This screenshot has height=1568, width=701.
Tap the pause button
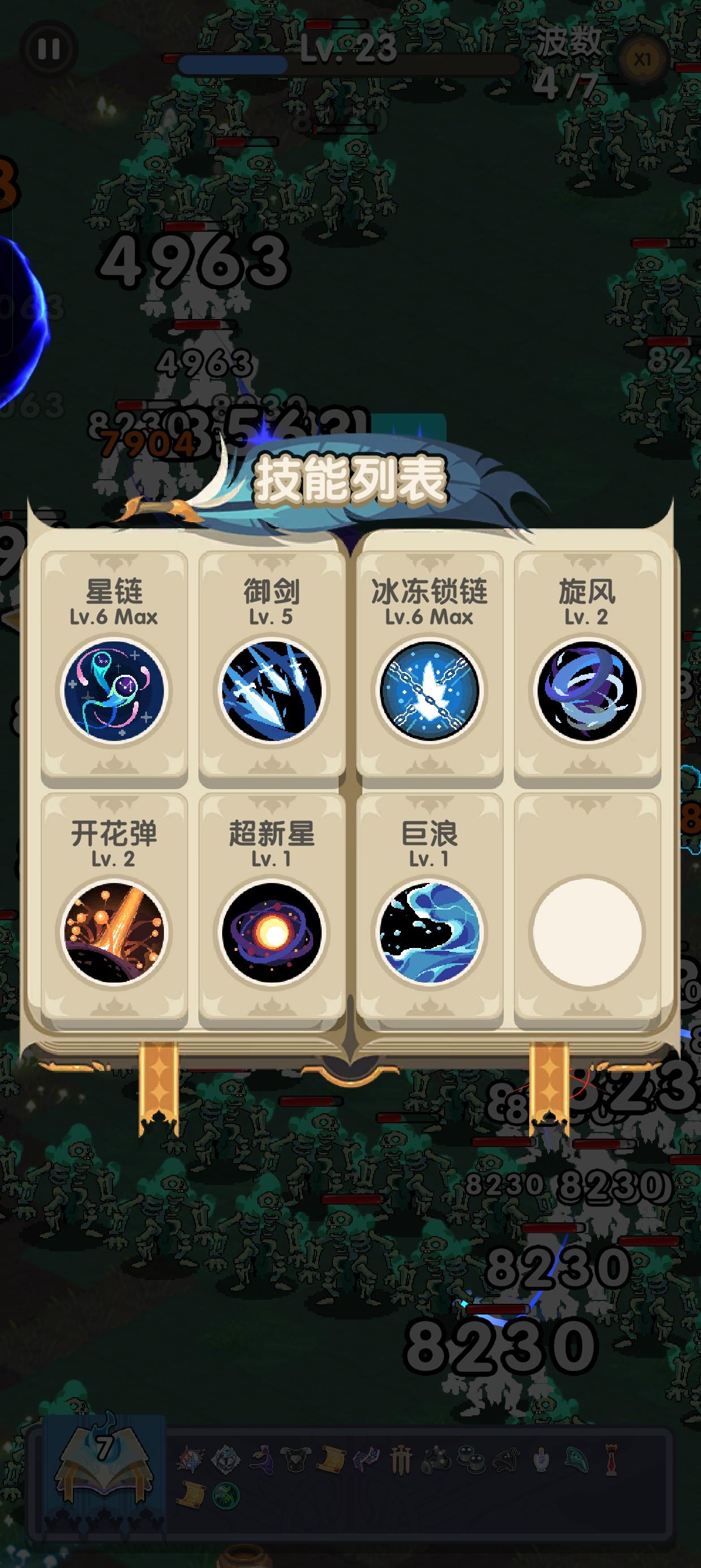[x=49, y=49]
